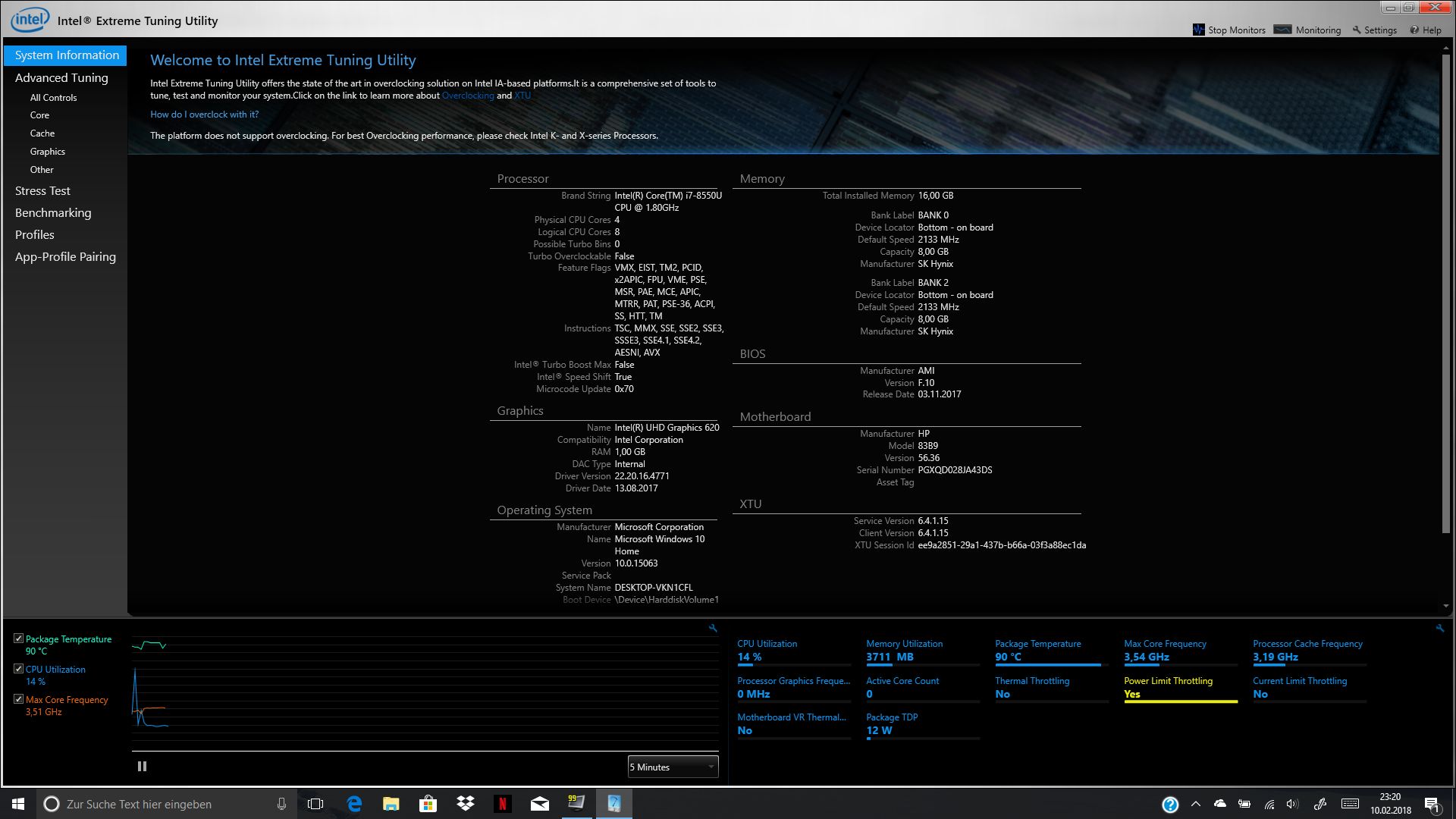The image size is (1456, 819).
Task: Click wrench icon in monitor values panel
Action: coord(1439,628)
